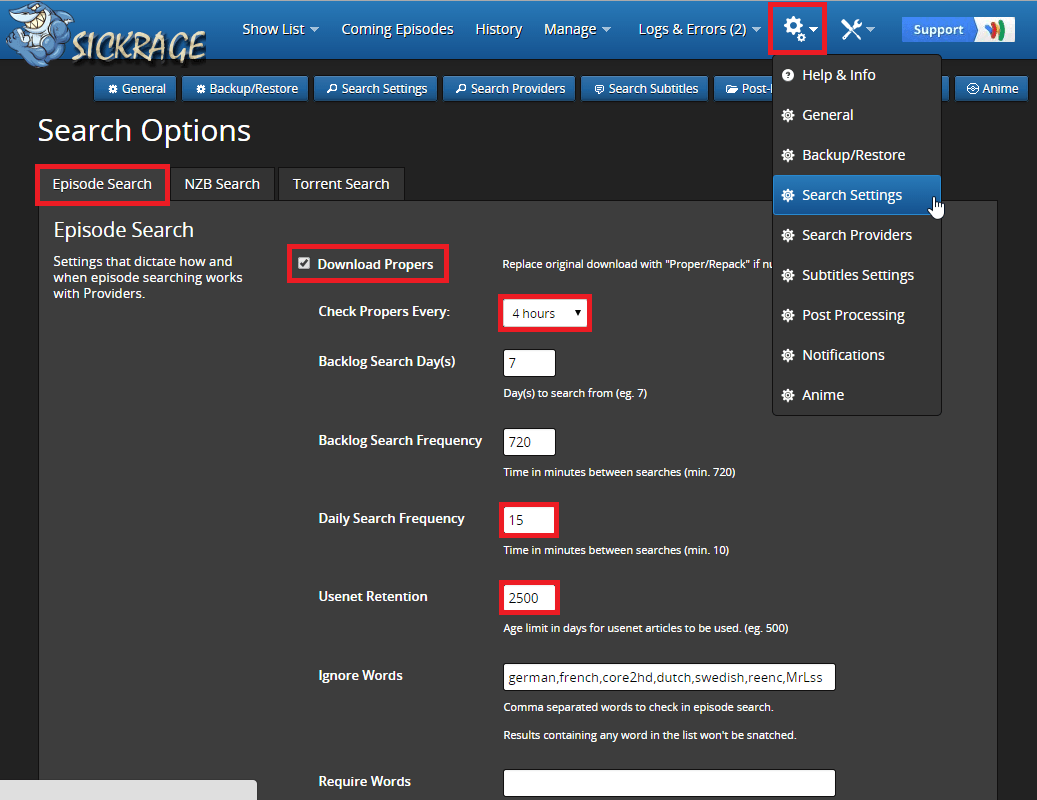Switch to the NZB Search tab
1037x800 pixels.
pos(222,184)
